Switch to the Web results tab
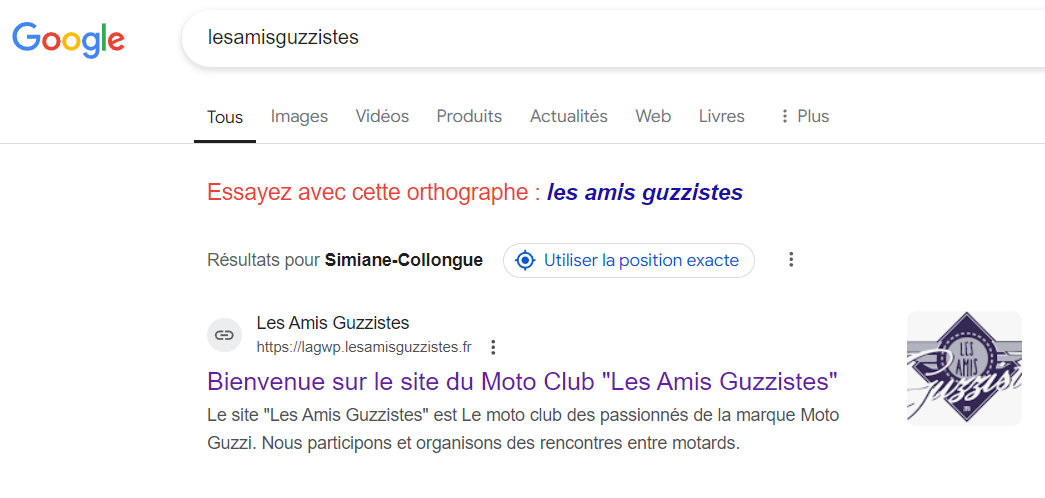Image resolution: width=1045 pixels, height=498 pixels. (x=653, y=116)
